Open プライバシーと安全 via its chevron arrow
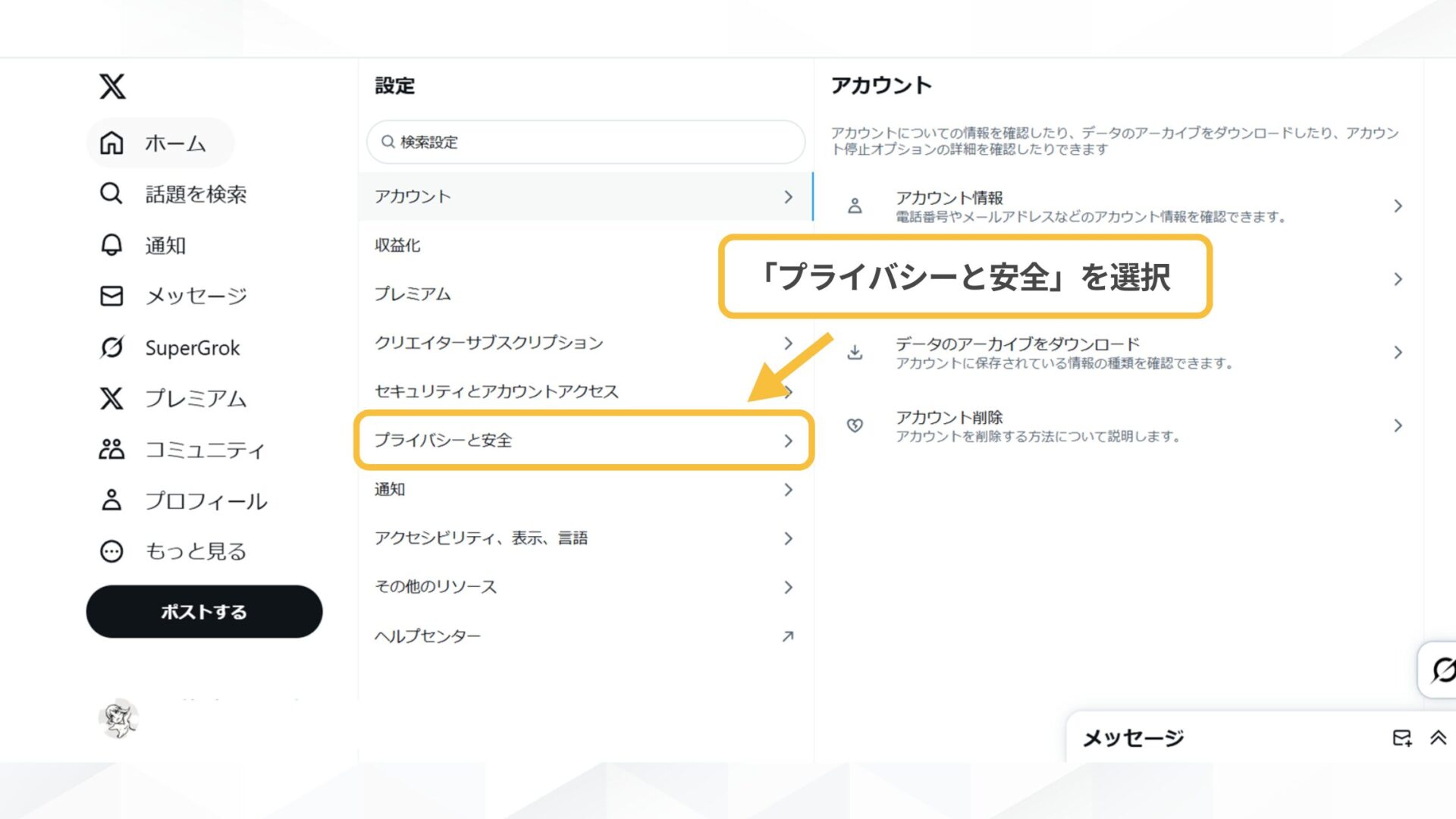Viewport: 1456px width, 819px height. click(788, 441)
